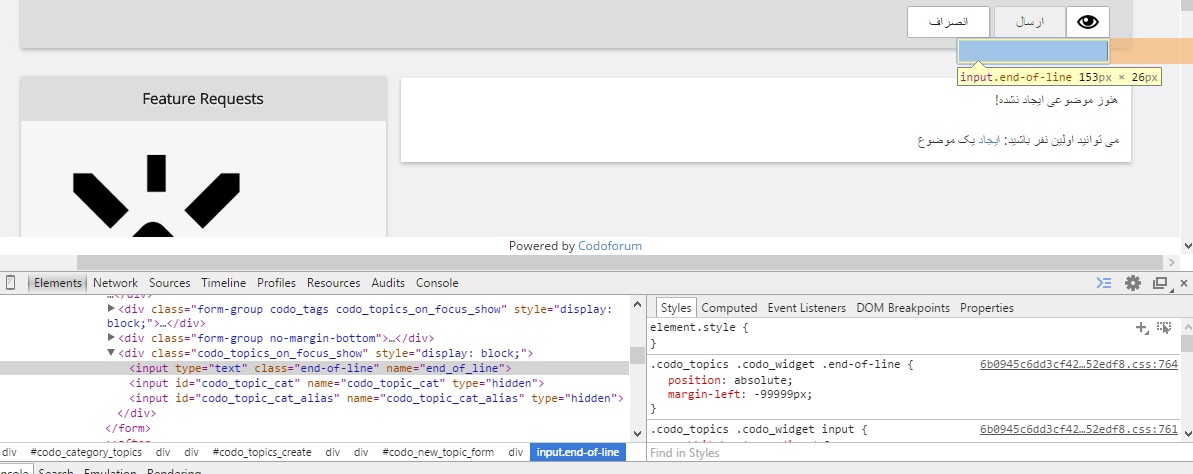Collapse the codo_topics_on_focus_show div node
Image resolution: width=1193 pixels, height=474 pixels.
click(111, 353)
